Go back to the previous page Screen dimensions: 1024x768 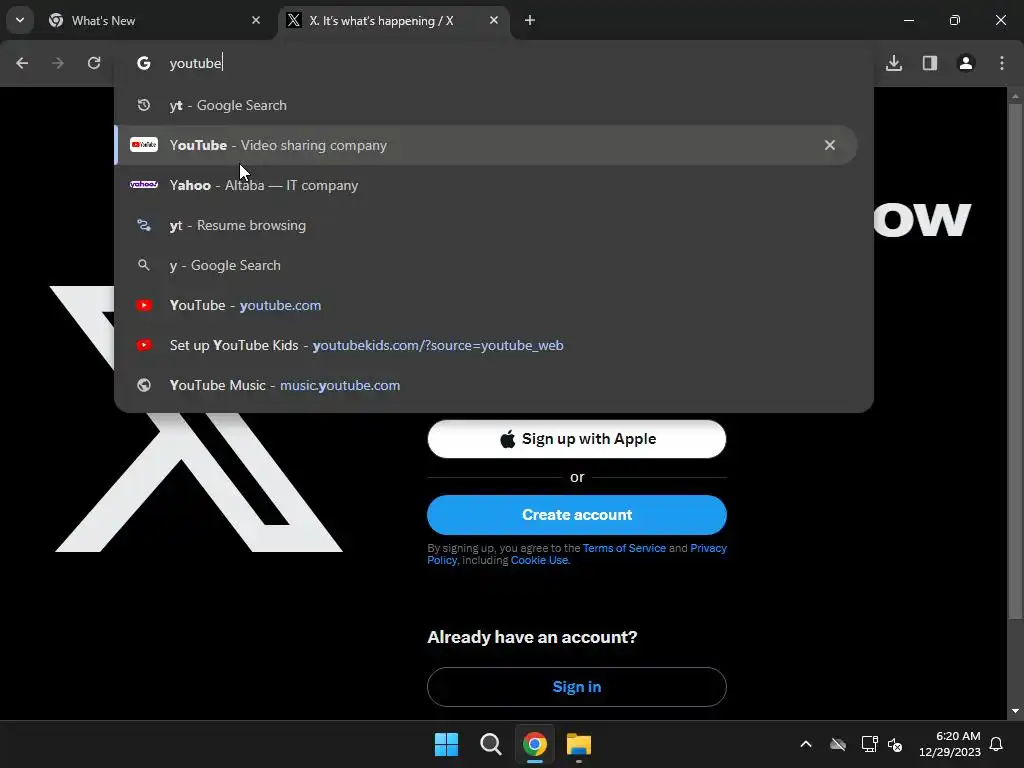[22, 63]
